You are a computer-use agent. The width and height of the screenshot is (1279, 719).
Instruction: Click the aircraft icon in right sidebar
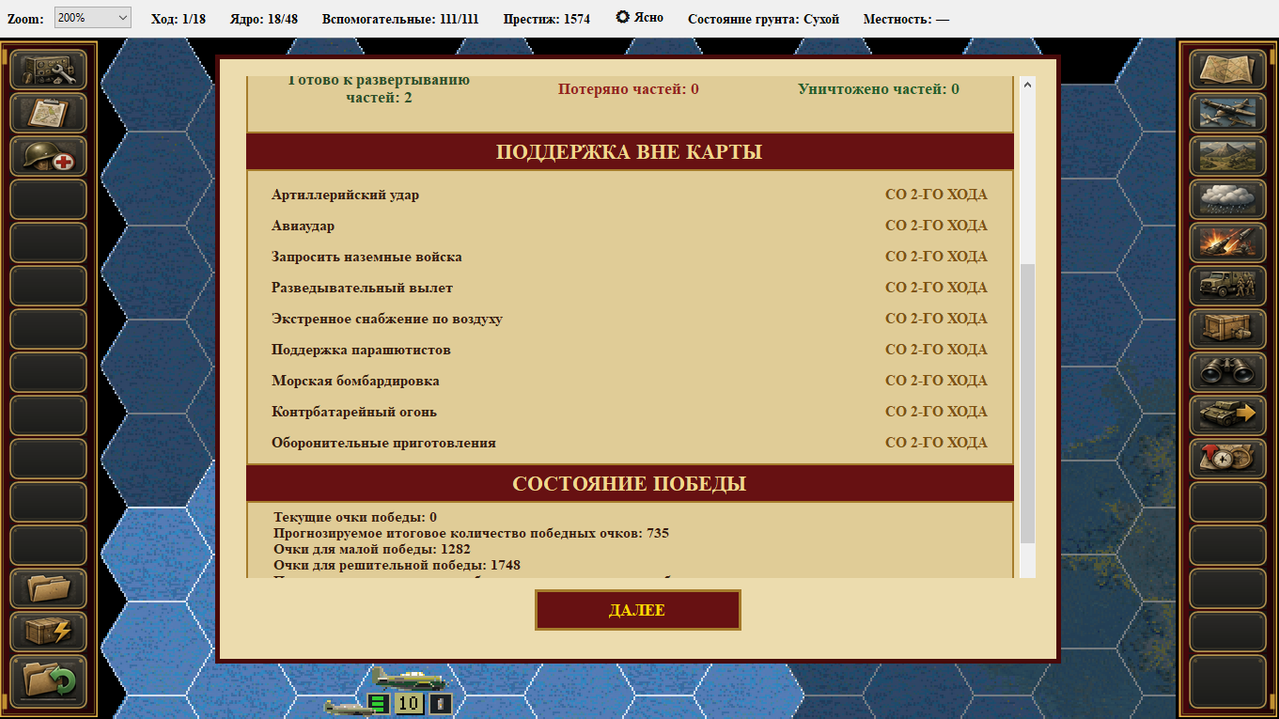(1227, 113)
